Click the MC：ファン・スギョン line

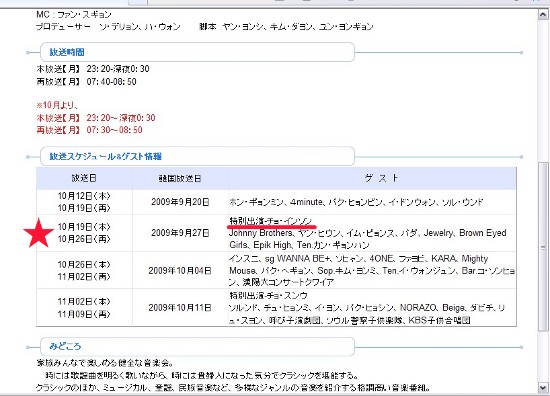pos(74,15)
